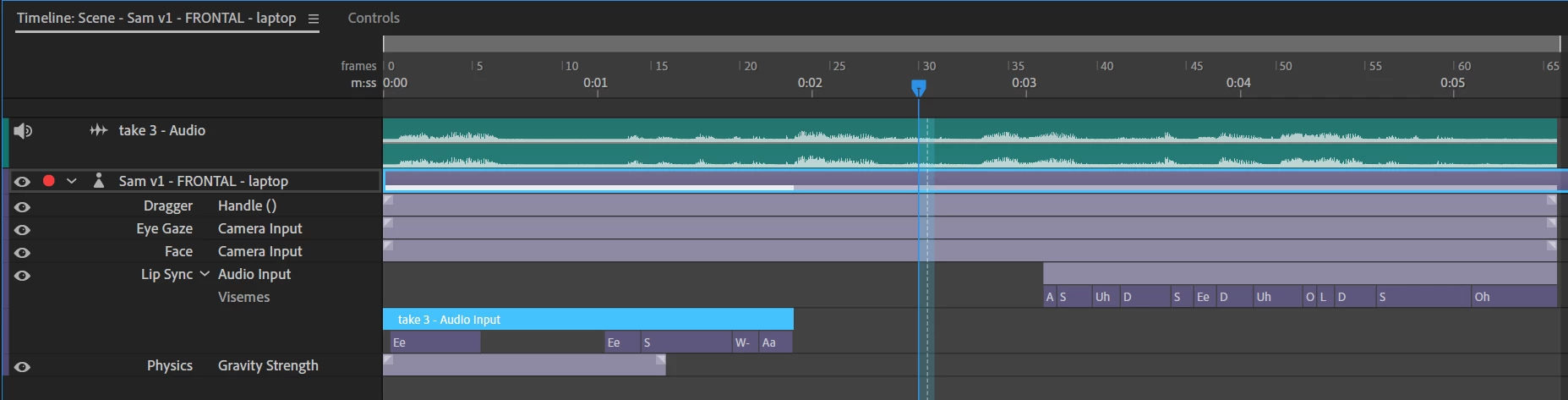This screenshot has height=400, width=1568.
Task: Mute the take 3 - Audio track speaker
Action: pos(23,131)
